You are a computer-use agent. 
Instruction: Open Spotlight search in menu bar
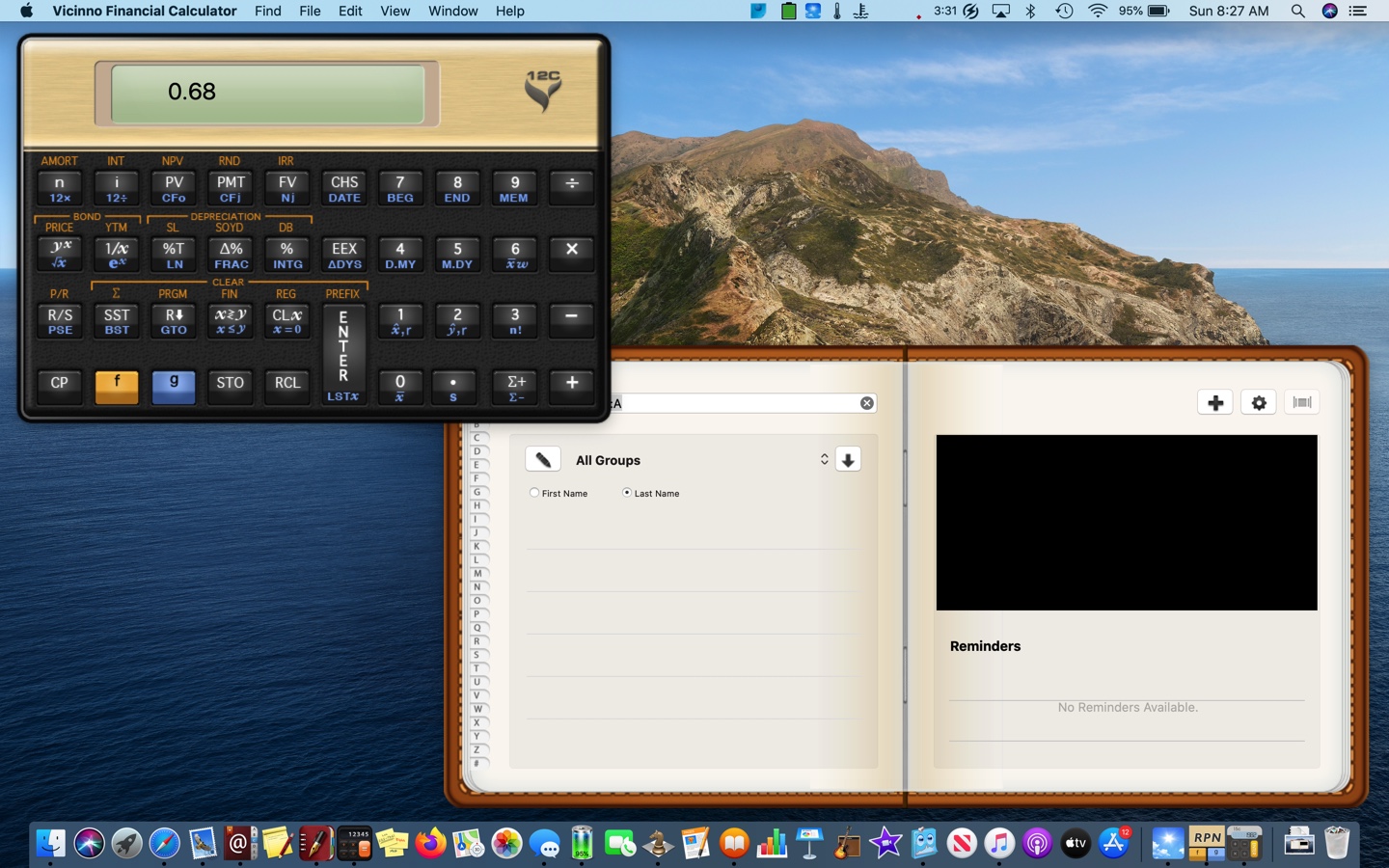pos(1298,11)
